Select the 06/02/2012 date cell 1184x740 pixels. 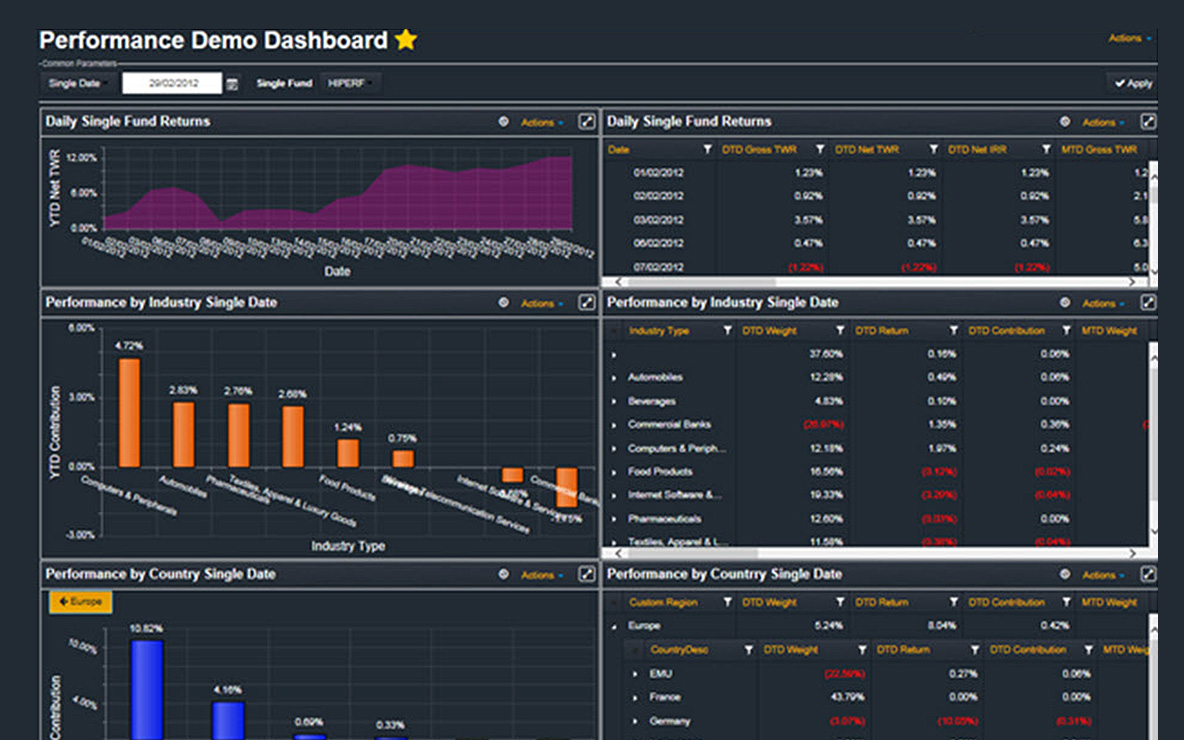(x=658, y=243)
